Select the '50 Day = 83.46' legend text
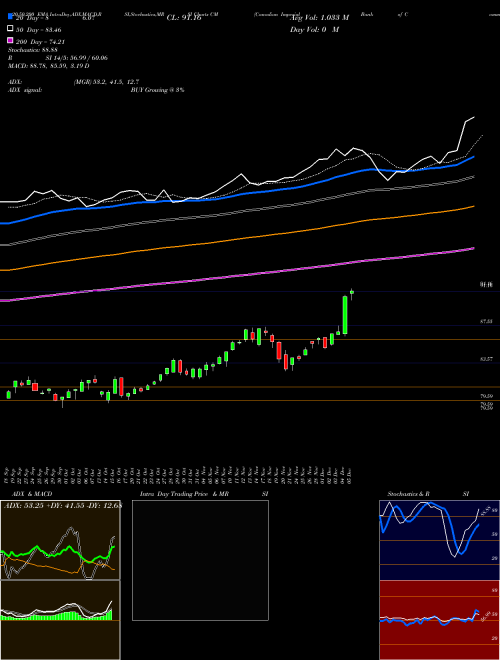The image size is (500, 660). [x=39, y=30]
